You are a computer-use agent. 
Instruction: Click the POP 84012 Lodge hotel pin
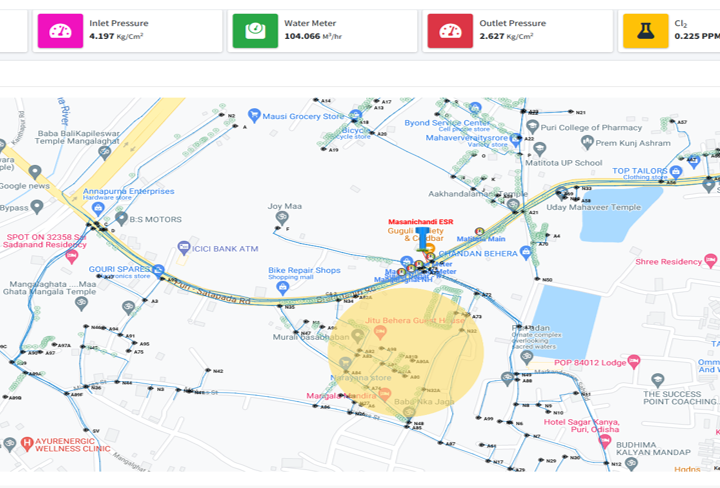(587, 362)
